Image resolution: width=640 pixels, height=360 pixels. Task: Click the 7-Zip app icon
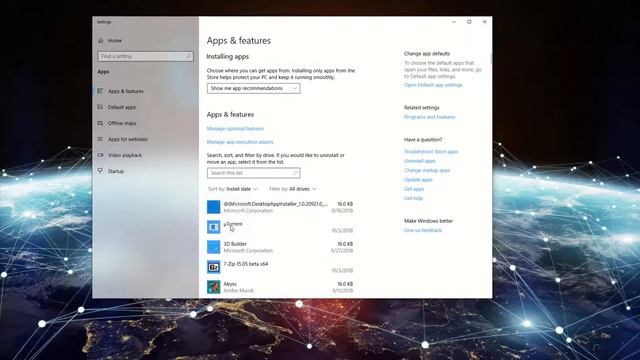point(213,267)
